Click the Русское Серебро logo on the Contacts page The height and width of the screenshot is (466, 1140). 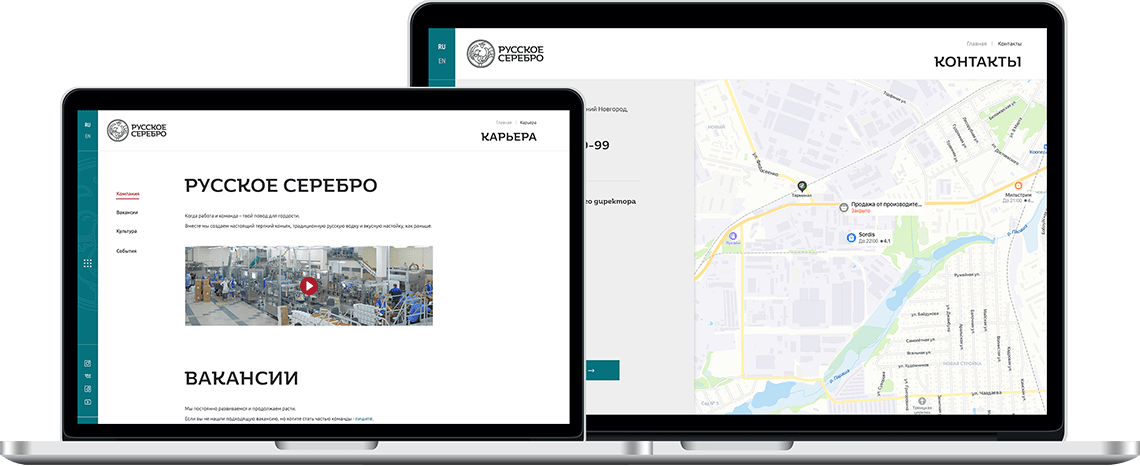tap(505, 54)
